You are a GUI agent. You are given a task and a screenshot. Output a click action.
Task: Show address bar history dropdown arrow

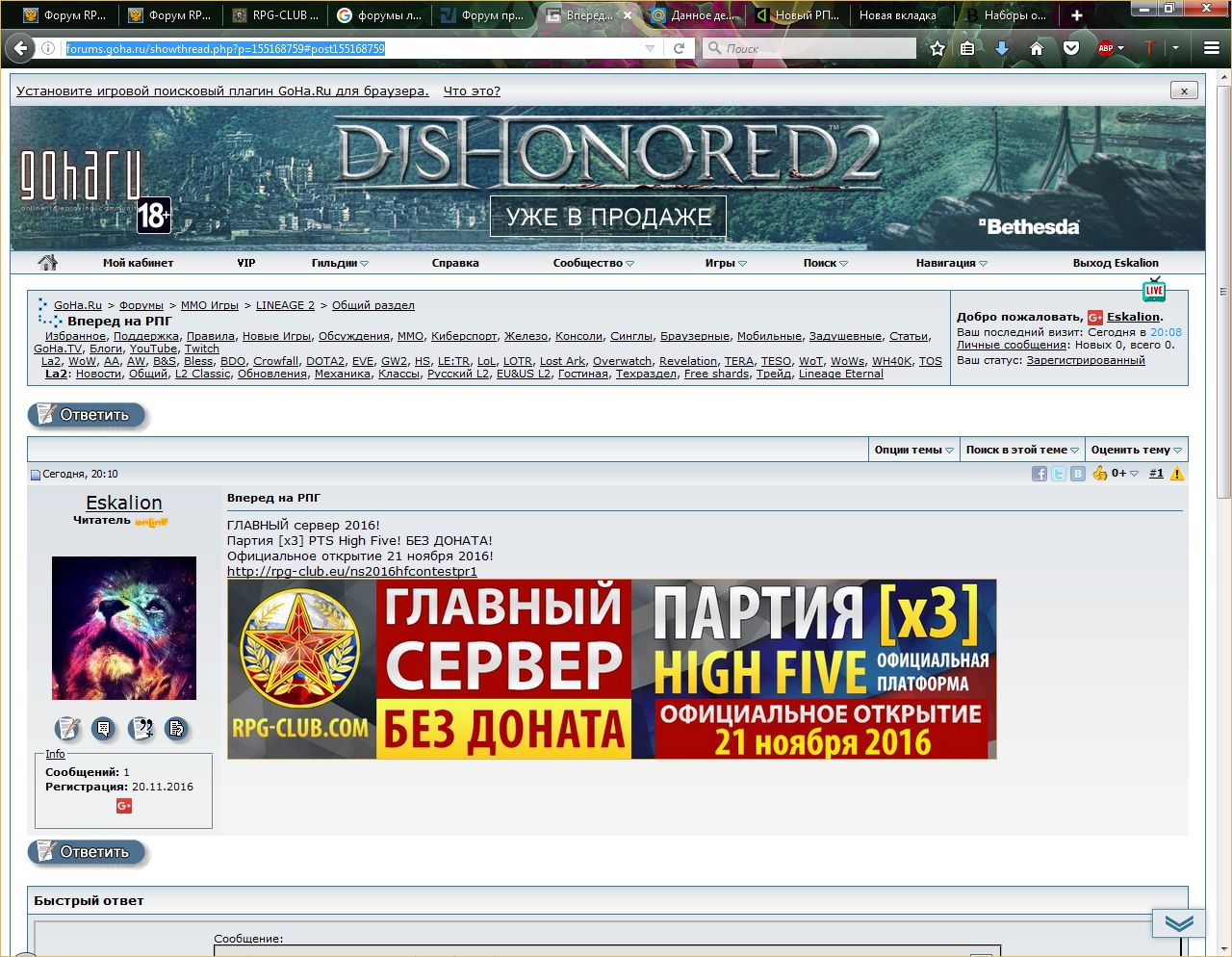650,48
